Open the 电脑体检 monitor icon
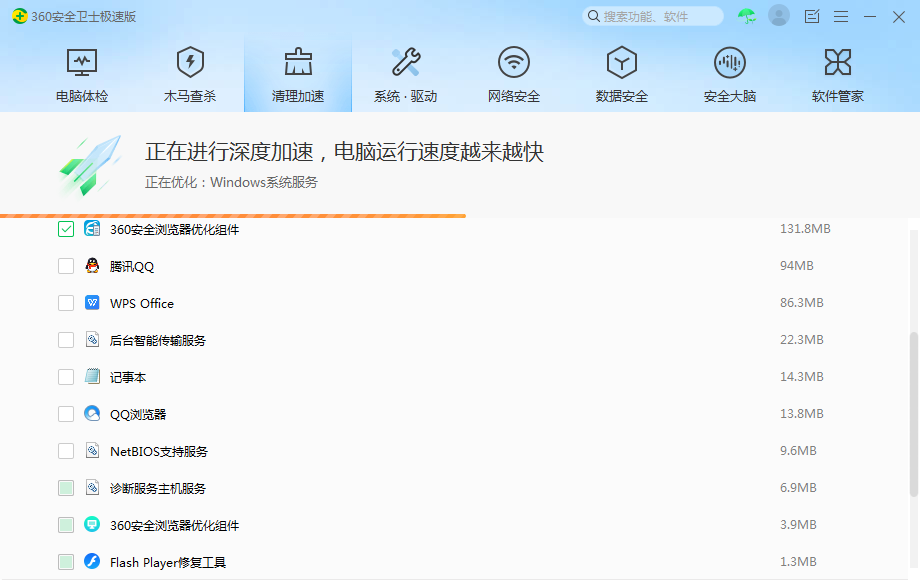 (x=82, y=62)
